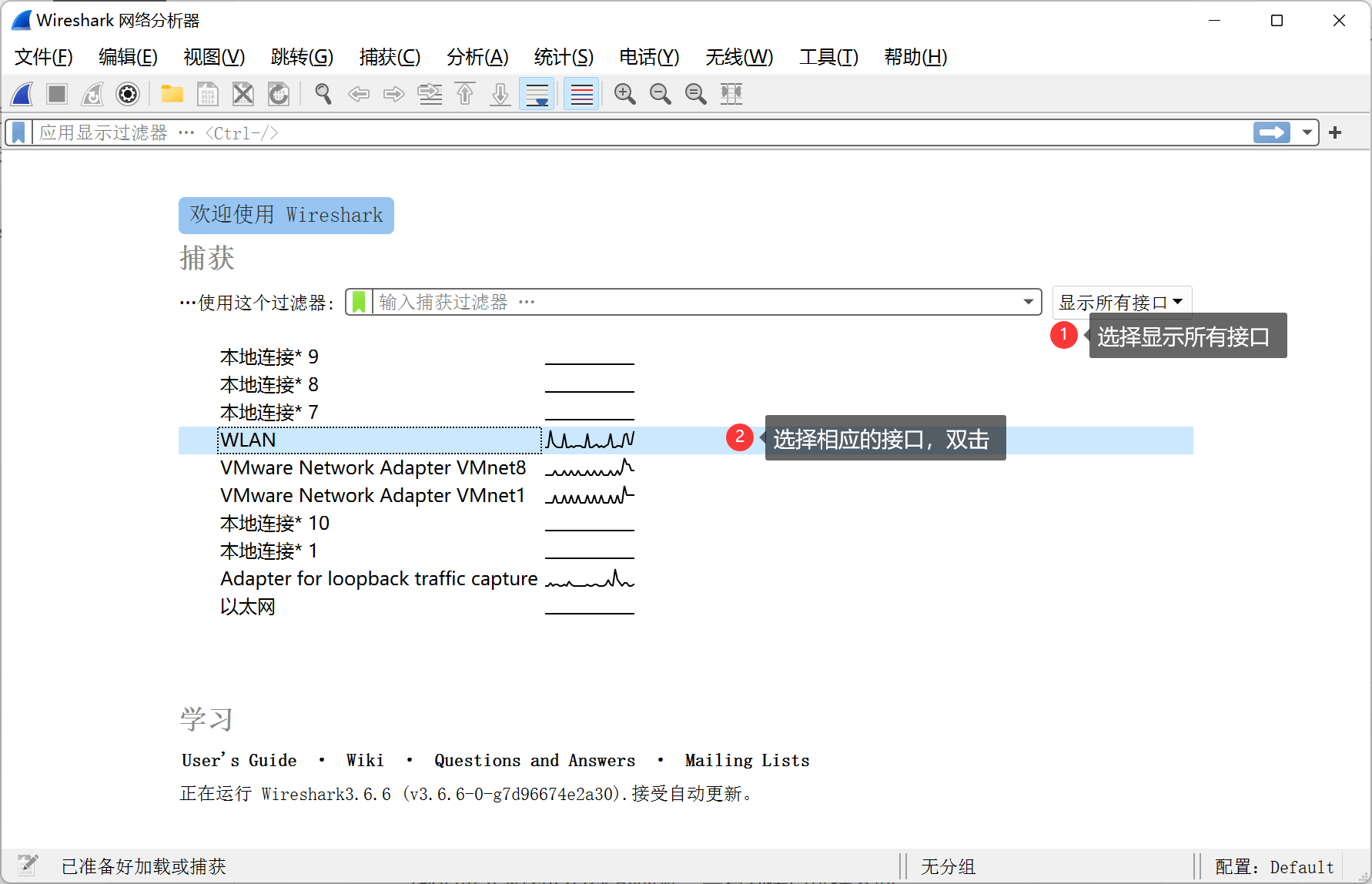This screenshot has height=884, width=1372.
Task: Expand the capture filter dropdown arrow
Action: coord(1029,302)
